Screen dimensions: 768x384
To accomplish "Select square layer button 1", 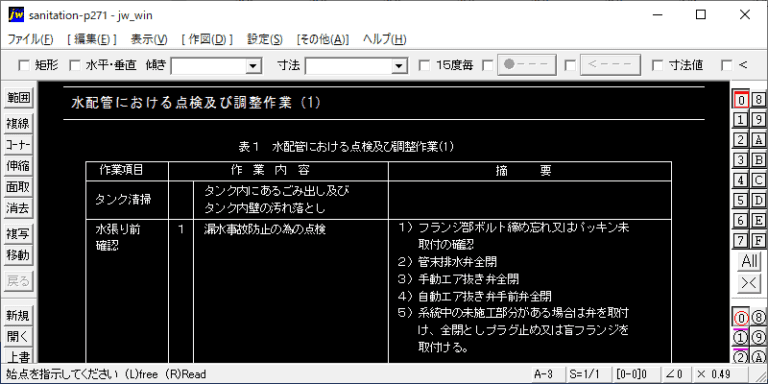I will [741, 120].
